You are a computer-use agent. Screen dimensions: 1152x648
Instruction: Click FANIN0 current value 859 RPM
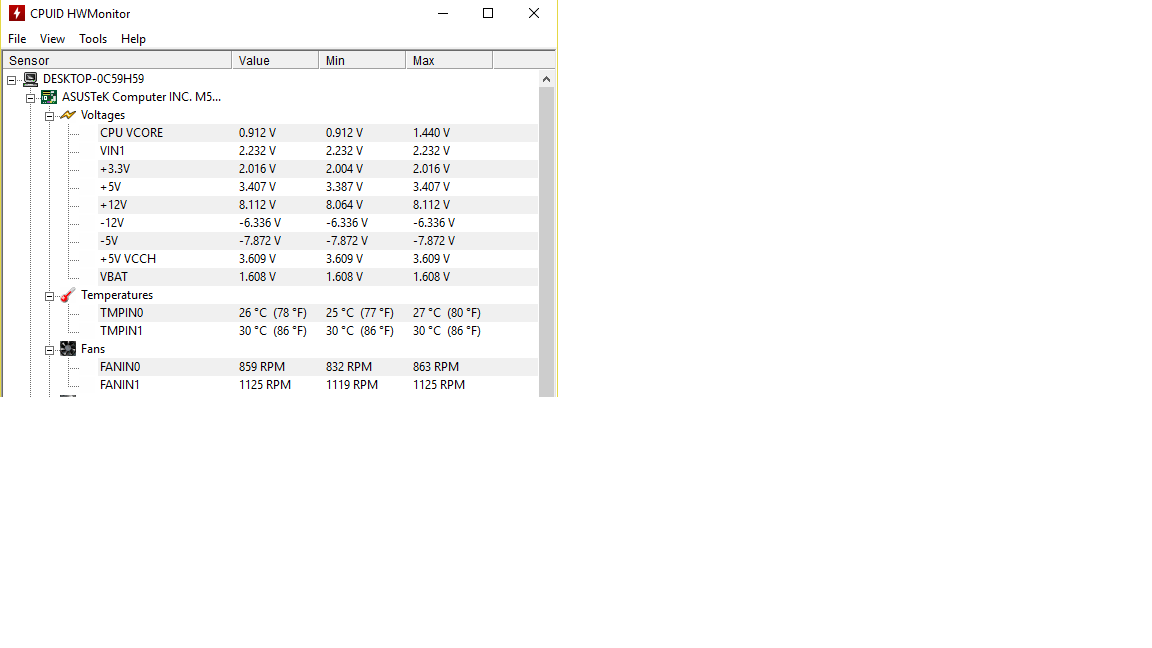(262, 367)
